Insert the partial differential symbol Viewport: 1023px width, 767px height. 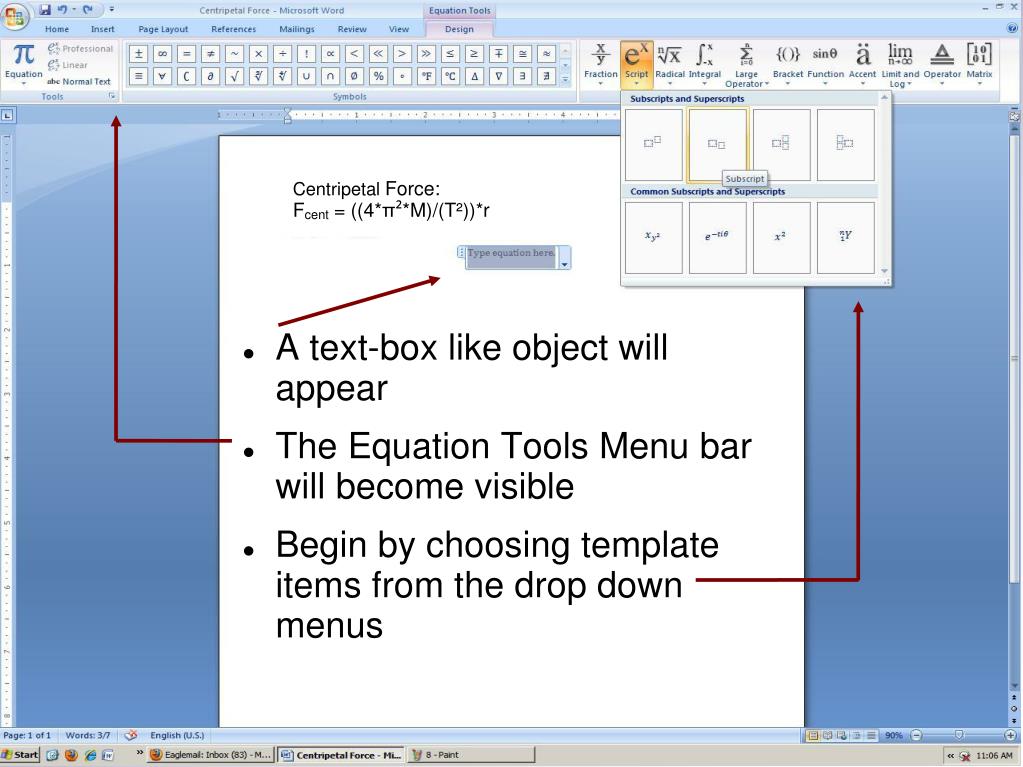(x=210, y=76)
